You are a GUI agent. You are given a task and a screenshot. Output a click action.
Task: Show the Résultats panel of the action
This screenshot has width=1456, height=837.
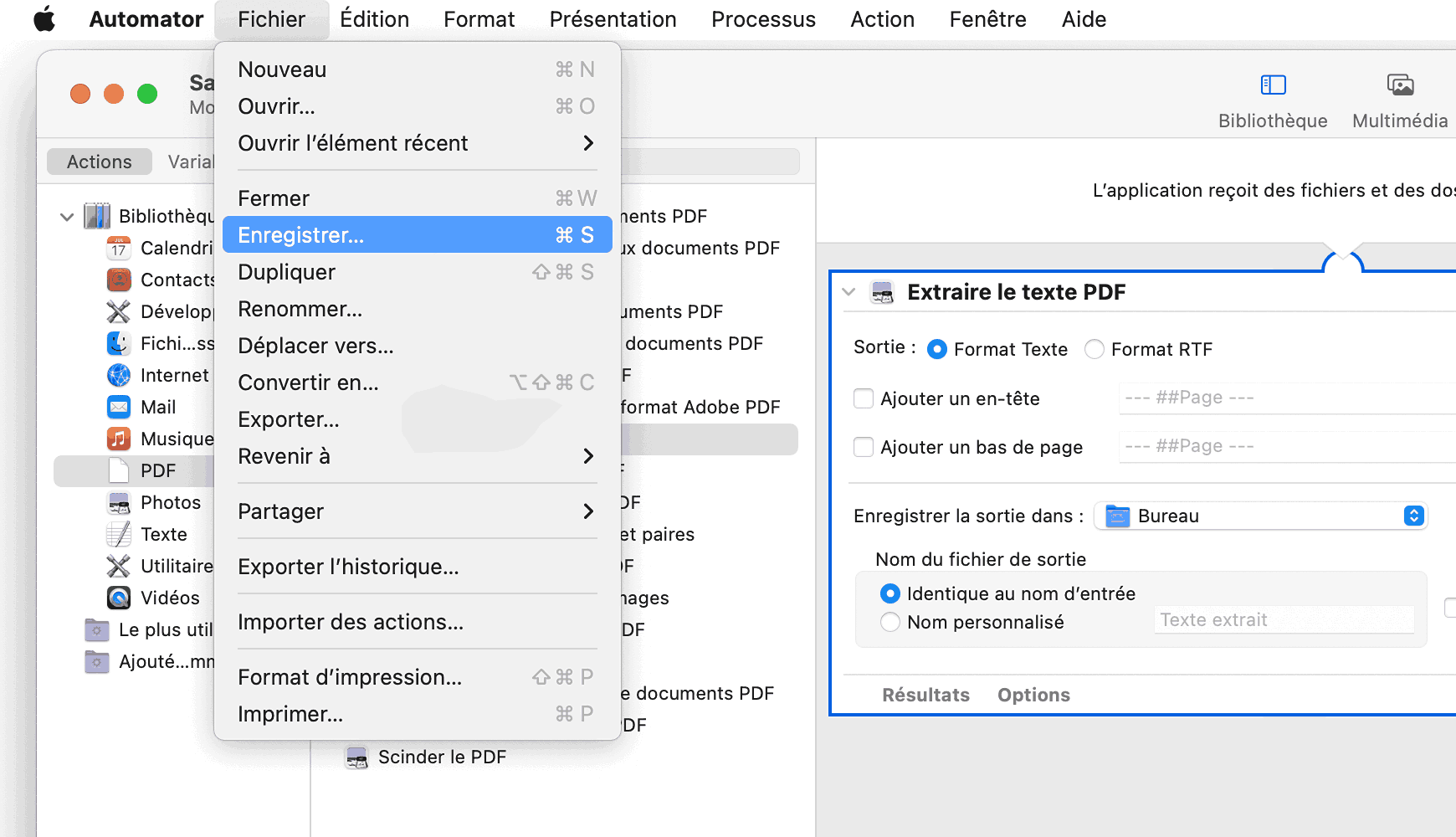(925, 695)
